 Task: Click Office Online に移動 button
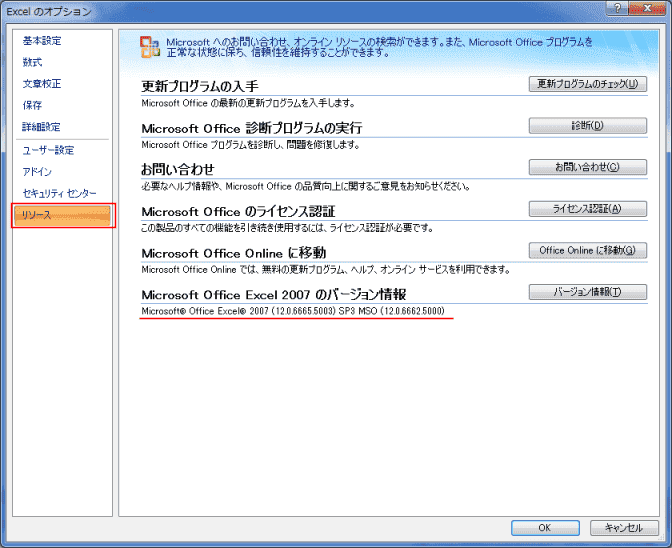(x=588, y=250)
